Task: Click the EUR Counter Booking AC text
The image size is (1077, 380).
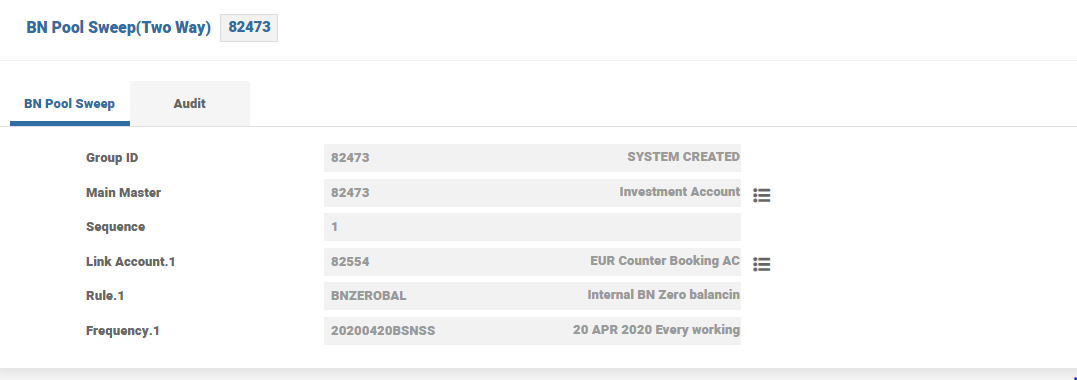Action: (665, 261)
